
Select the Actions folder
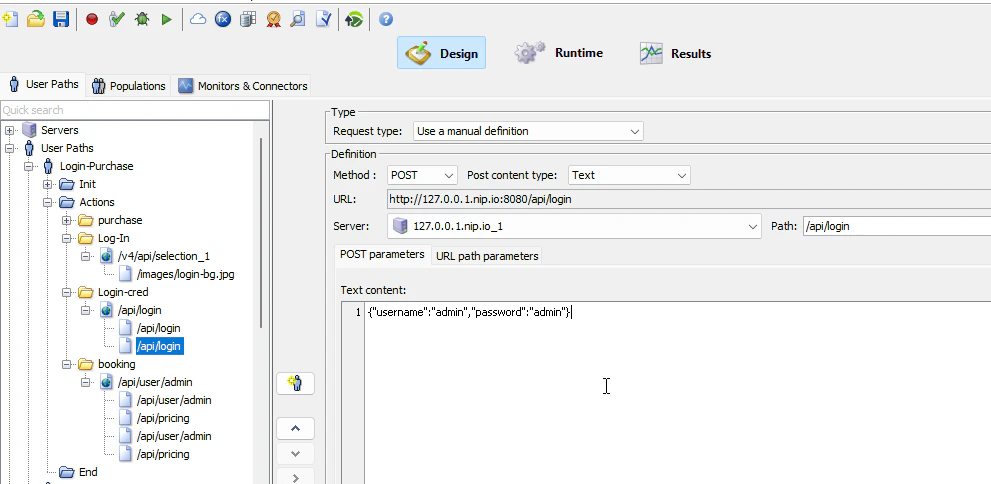click(x=97, y=202)
